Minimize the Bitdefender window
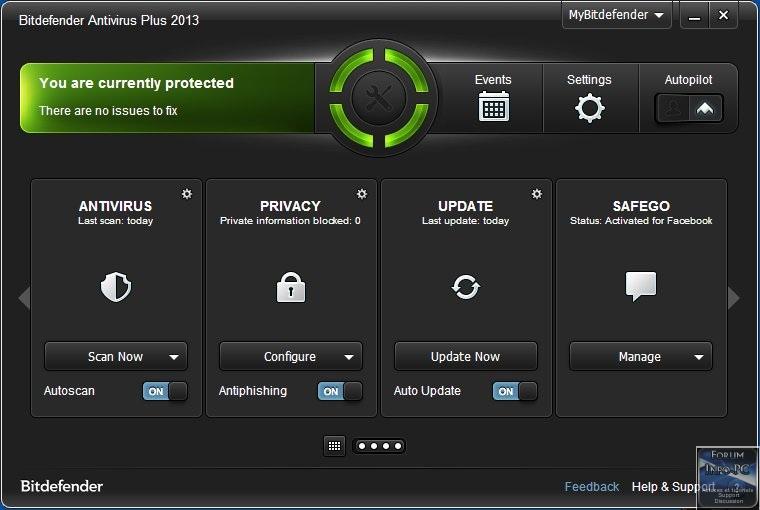This screenshot has width=760, height=510. pos(695,16)
